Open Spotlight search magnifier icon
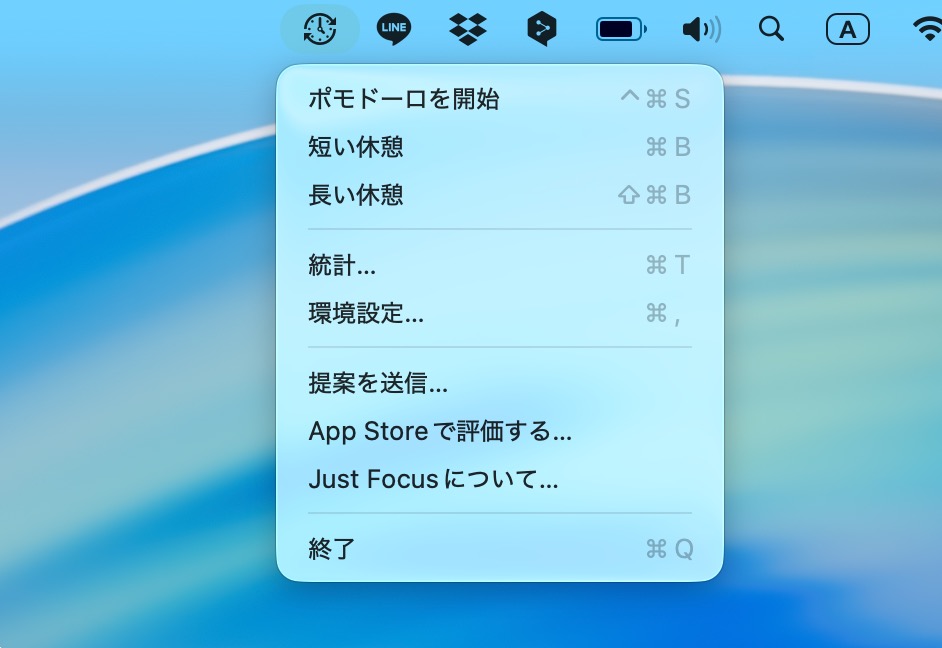The height and width of the screenshot is (648, 942). 771,28
